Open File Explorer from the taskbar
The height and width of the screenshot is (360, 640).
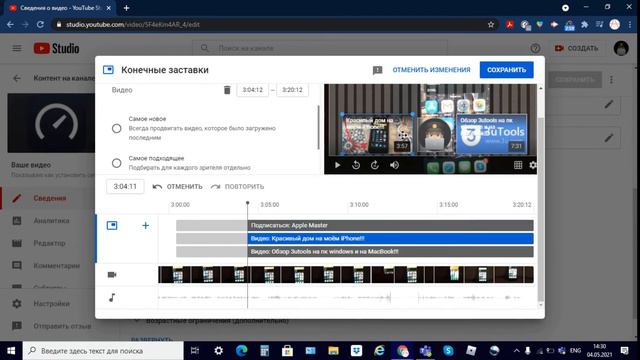click(333, 351)
